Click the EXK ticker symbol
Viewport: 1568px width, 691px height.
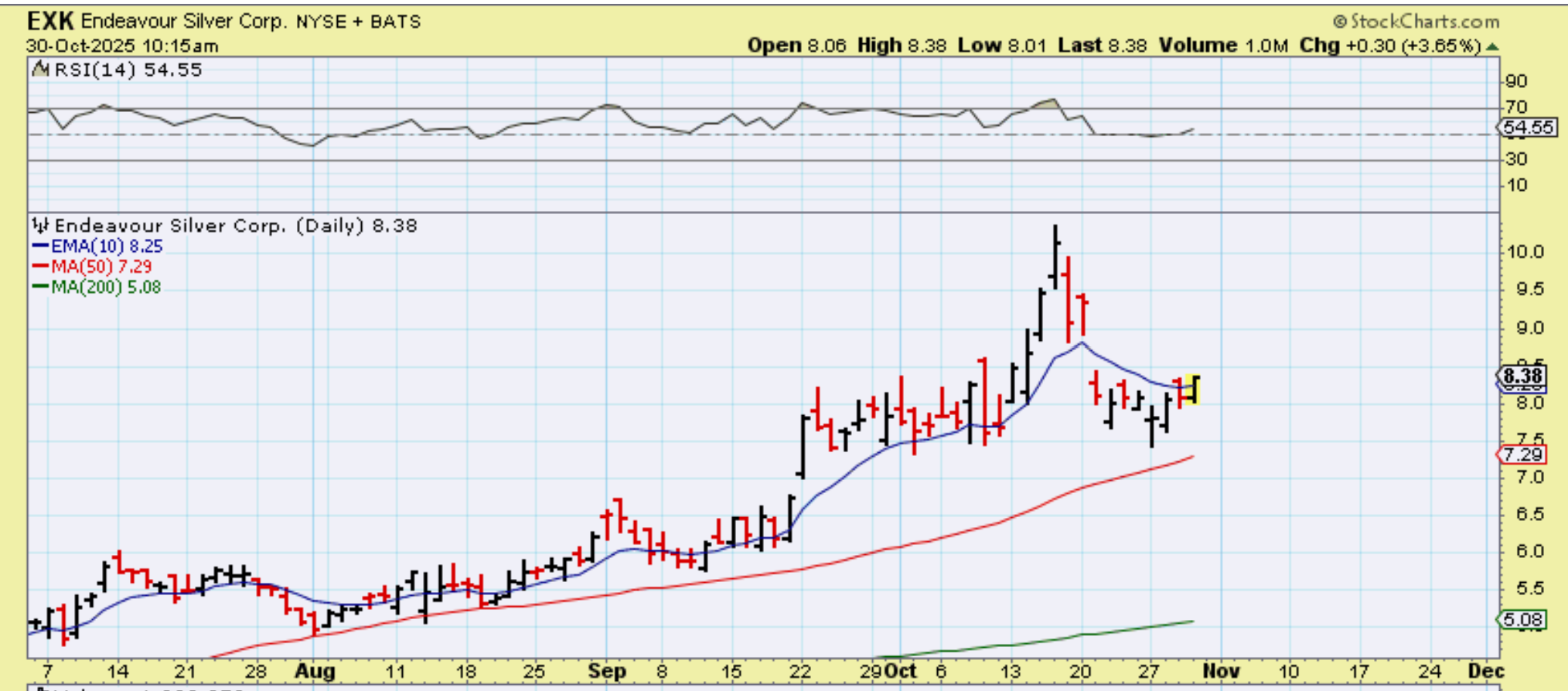tap(50, 21)
